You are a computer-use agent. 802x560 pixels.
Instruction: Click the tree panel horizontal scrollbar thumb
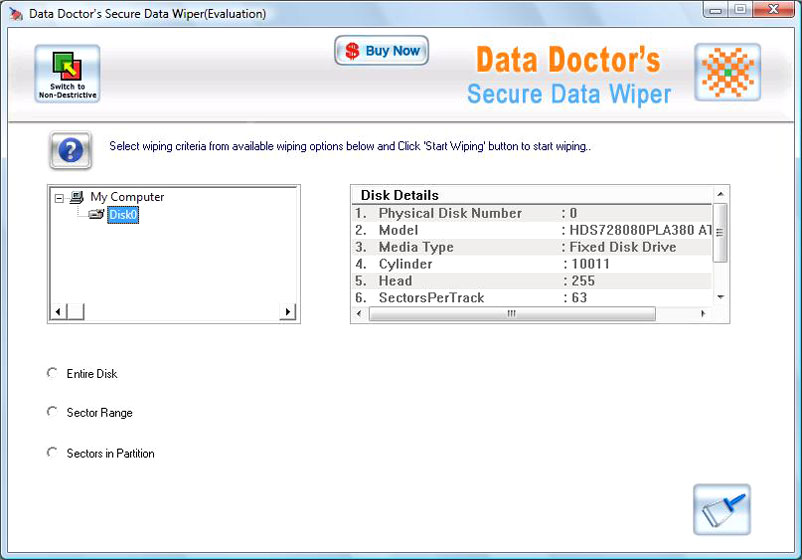tap(75, 311)
